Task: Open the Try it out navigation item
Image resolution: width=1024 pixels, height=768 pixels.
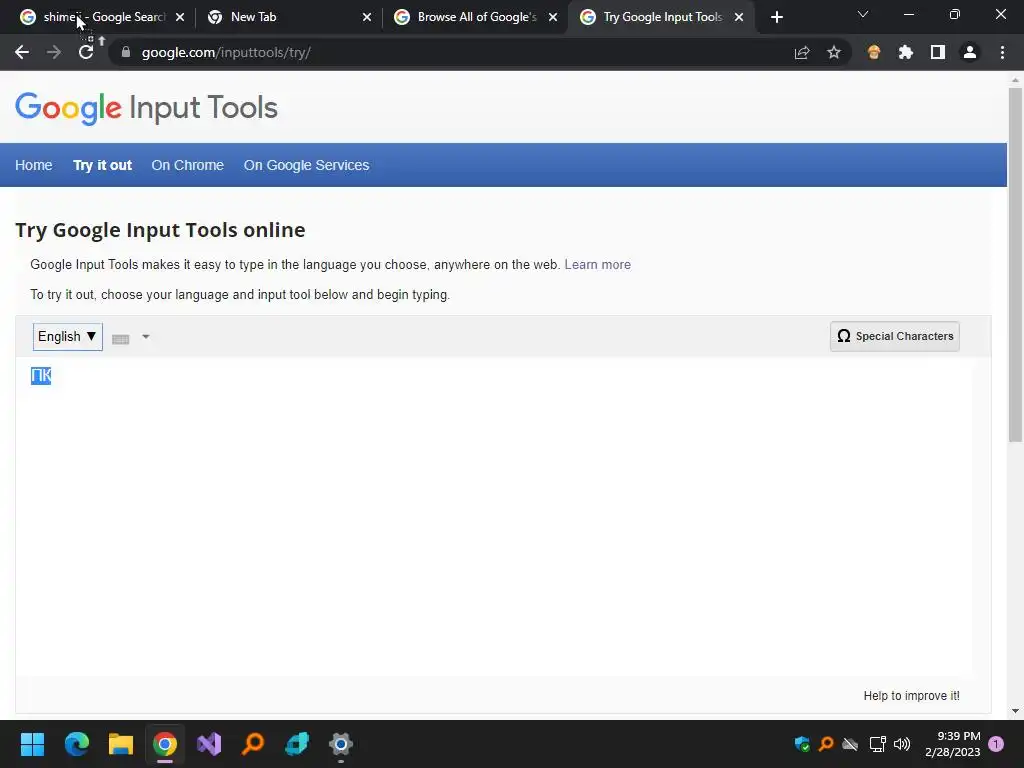Action: pos(103,165)
